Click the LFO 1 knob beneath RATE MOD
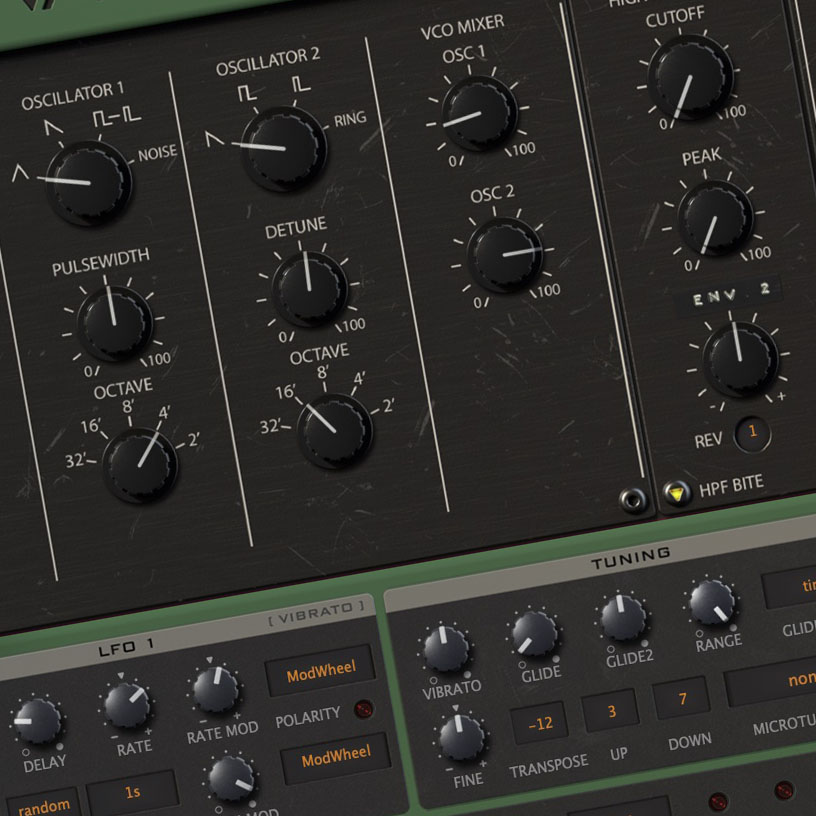The height and width of the screenshot is (816, 816). click(x=231, y=780)
